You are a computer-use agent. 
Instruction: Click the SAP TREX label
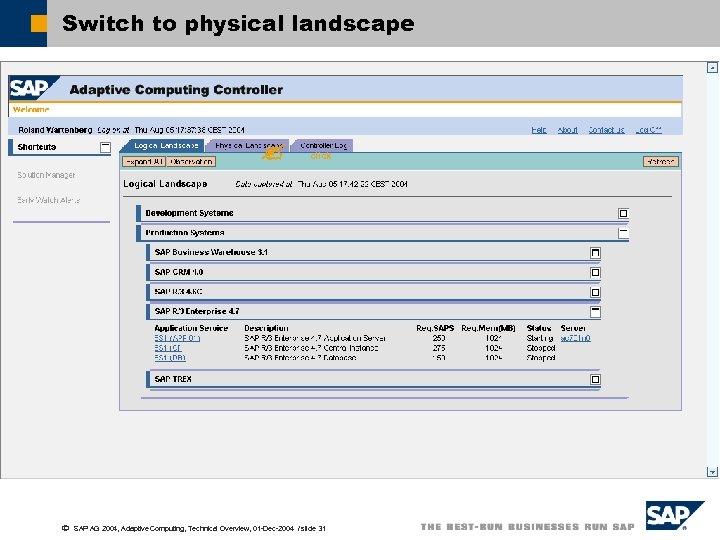(x=173, y=379)
